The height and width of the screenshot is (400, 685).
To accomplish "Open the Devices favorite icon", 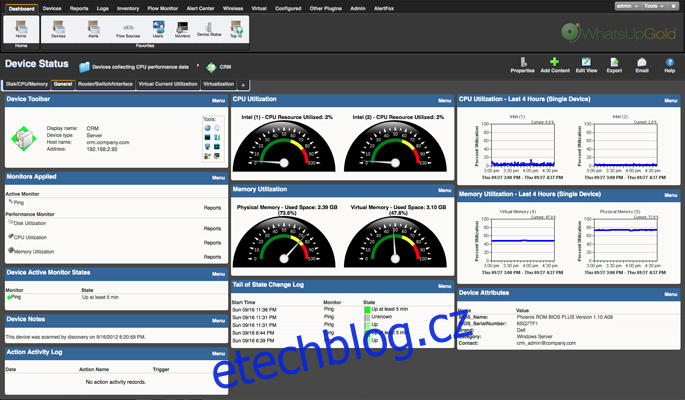I will pyautogui.click(x=58, y=29).
